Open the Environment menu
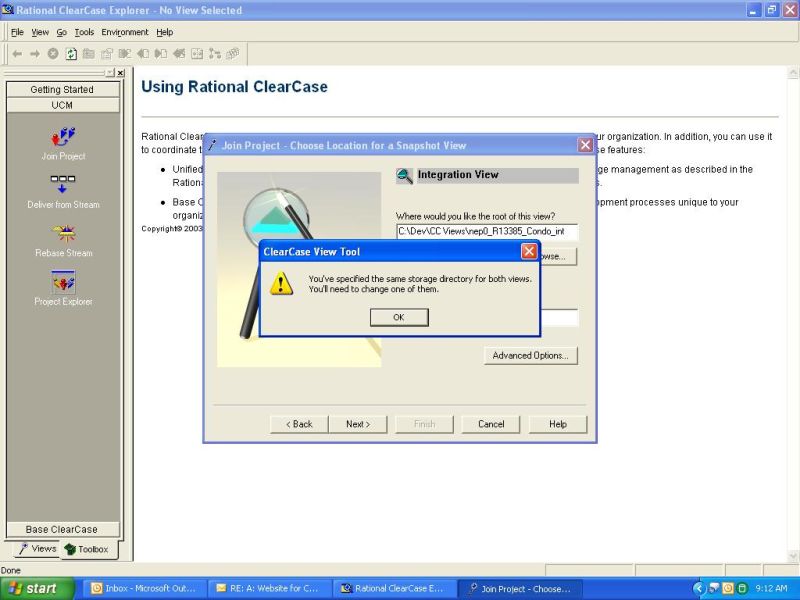The width and height of the screenshot is (800, 600). click(x=124, y=32)
